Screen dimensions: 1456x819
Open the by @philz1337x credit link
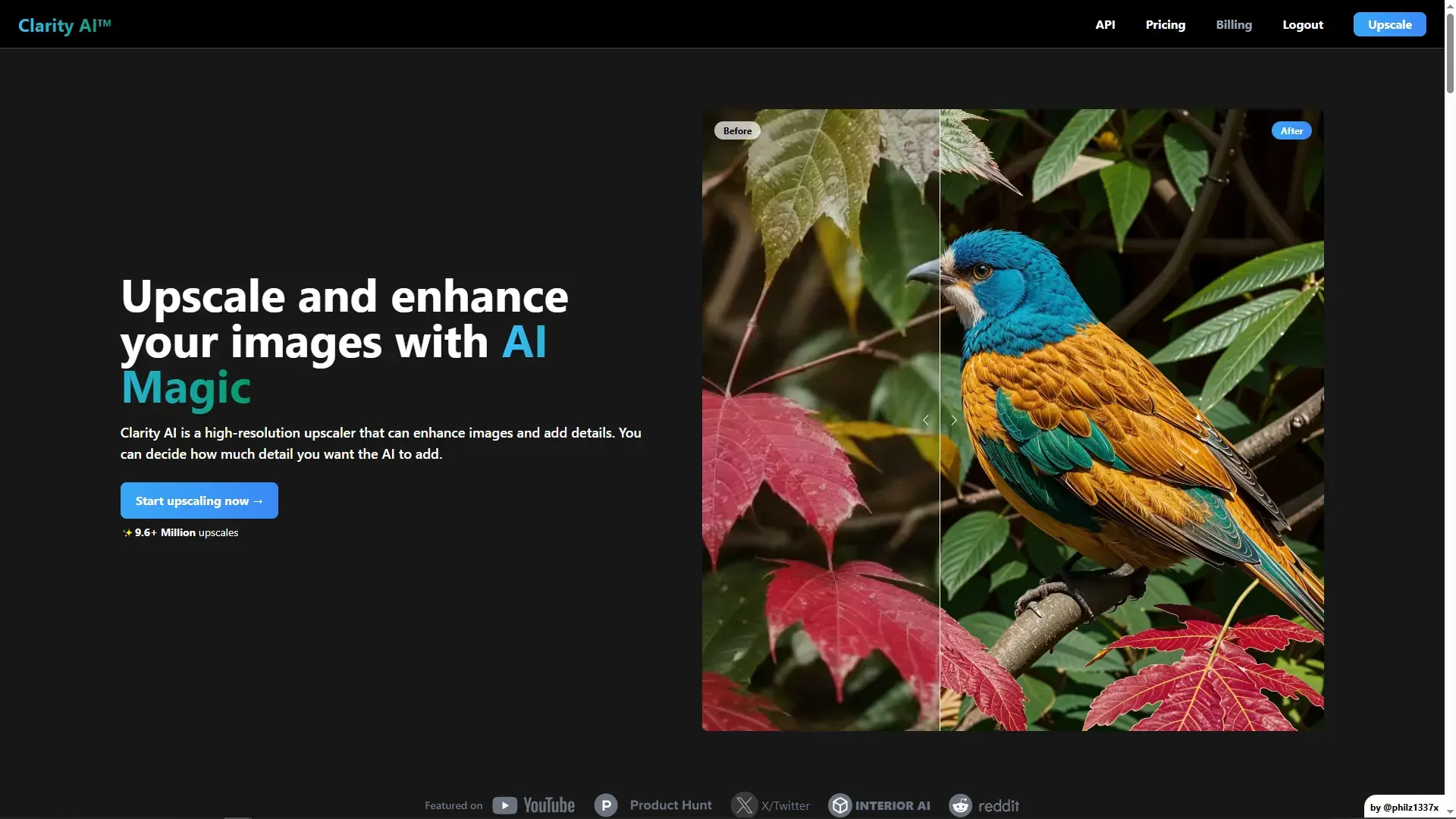(x=1404, y=807)
